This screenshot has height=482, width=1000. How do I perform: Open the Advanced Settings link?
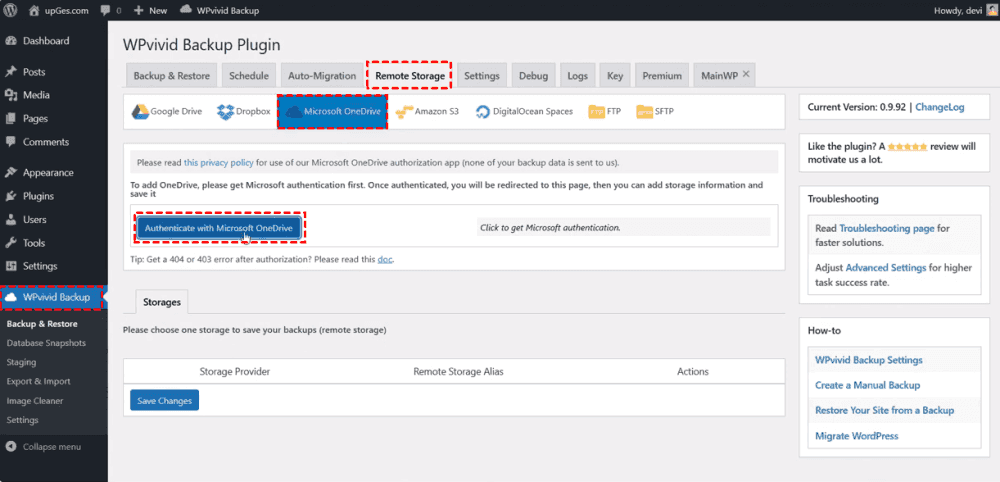point(886,268)
